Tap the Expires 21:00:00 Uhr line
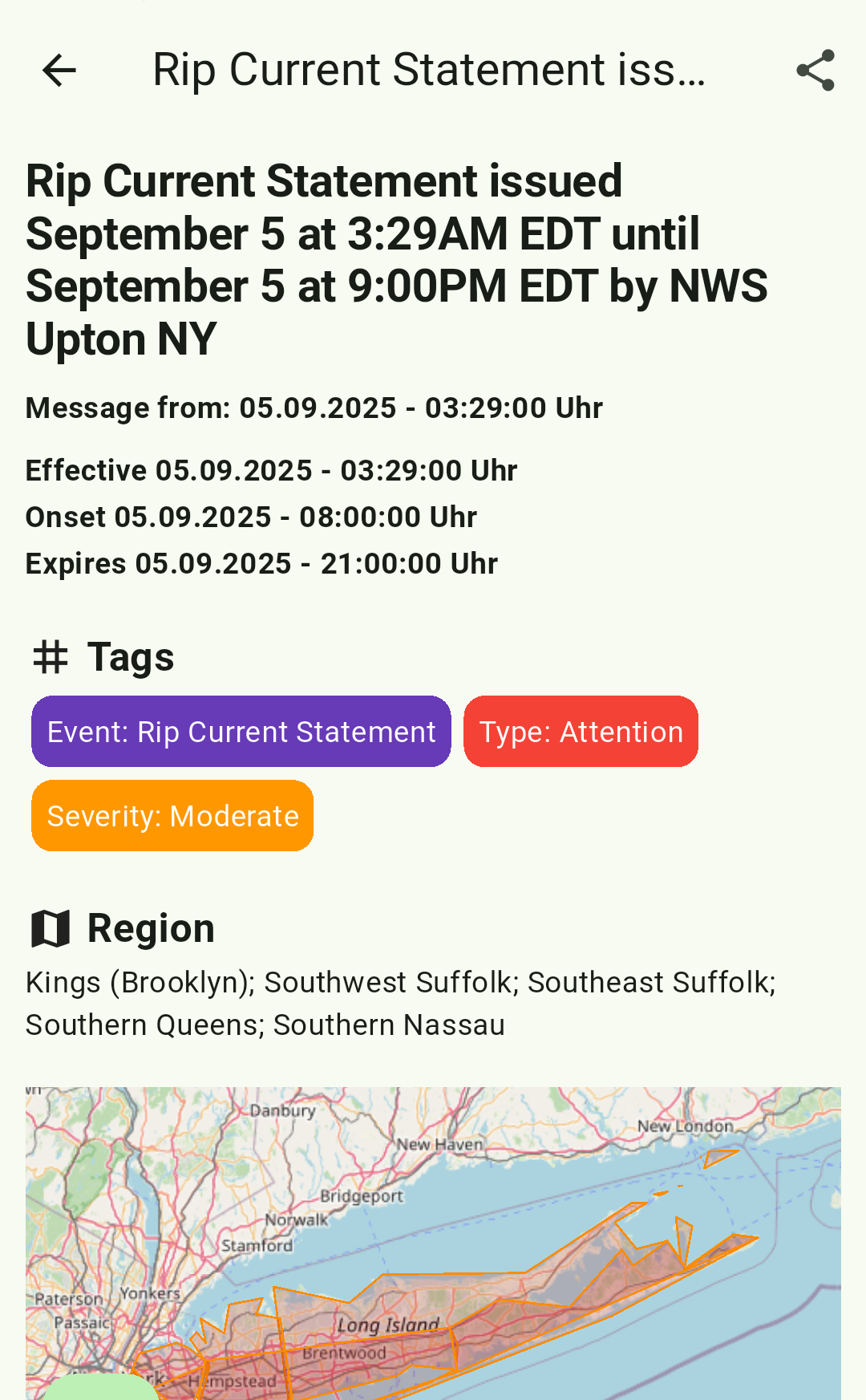Viewport: 866px width, 1400px height. (x=262, y=563)
